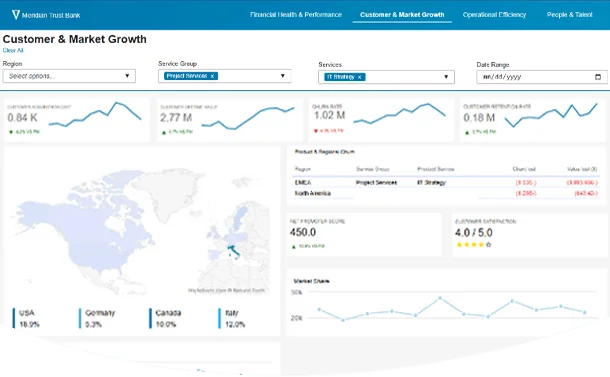This screenshot has height=377, width=610.
Task: Click the IT Strategy table cell
Action: (431, 182)
